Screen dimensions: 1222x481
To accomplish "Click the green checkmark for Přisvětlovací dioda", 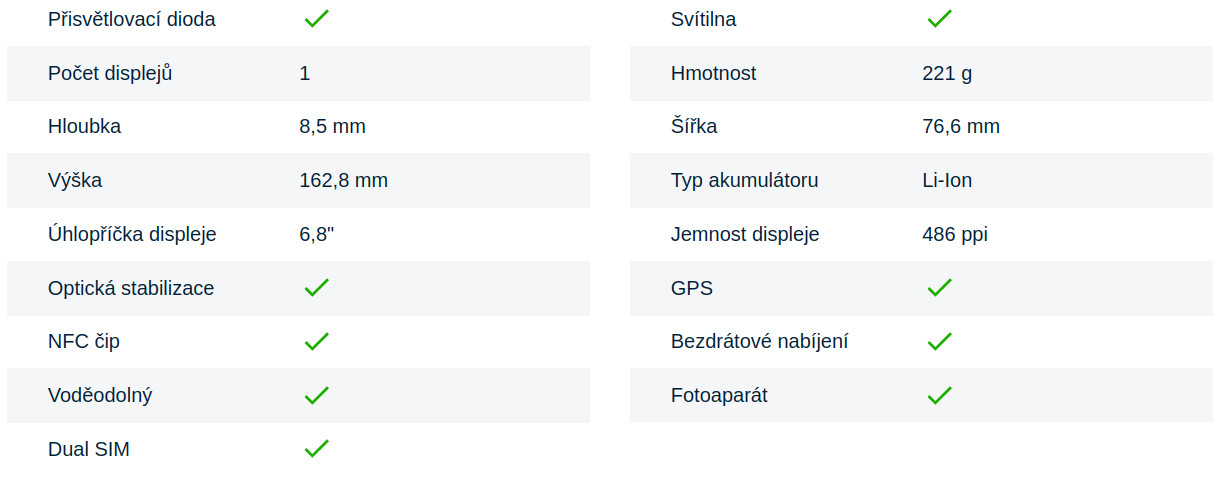I will (316, 19).
